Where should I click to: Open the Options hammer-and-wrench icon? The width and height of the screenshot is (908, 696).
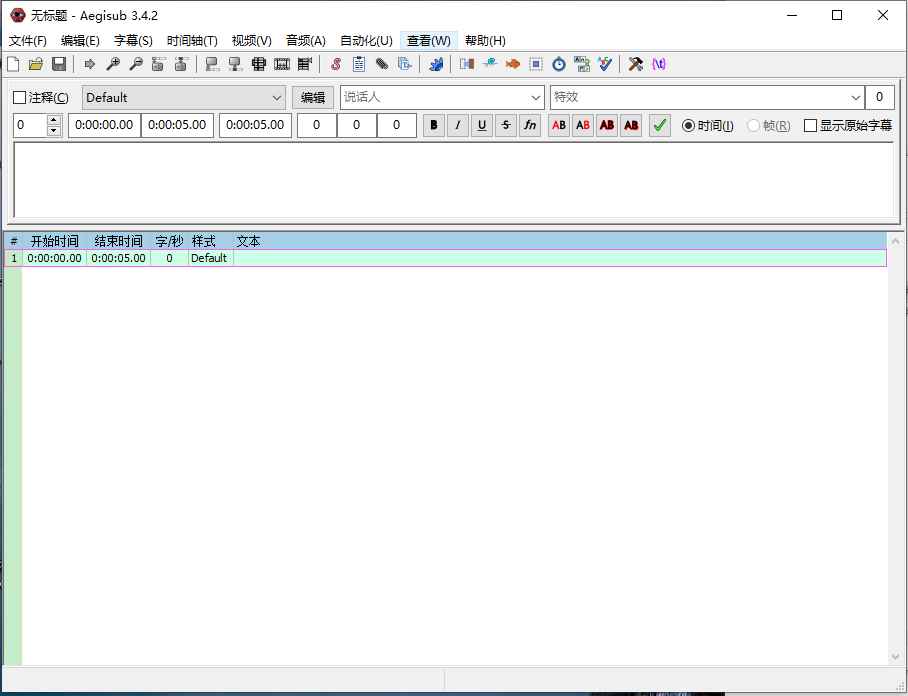[635, 64]
